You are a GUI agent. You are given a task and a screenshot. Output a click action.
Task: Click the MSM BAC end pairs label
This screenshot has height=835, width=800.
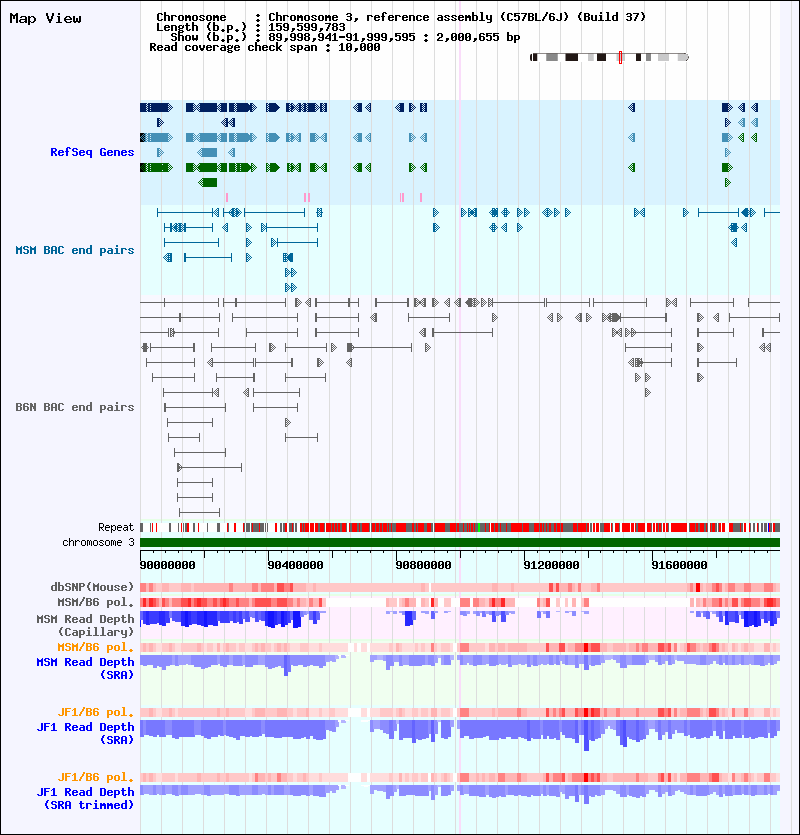click(75, 250)
